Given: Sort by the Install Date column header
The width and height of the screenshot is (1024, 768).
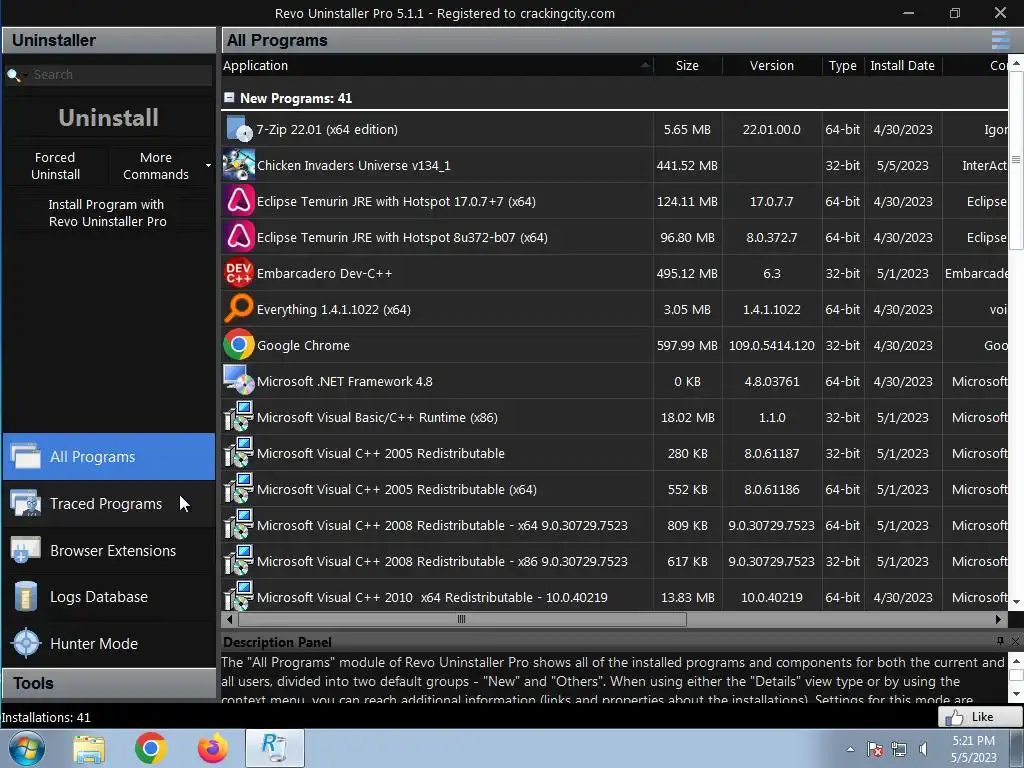Looking at the screenshot, I should (903, 65).
